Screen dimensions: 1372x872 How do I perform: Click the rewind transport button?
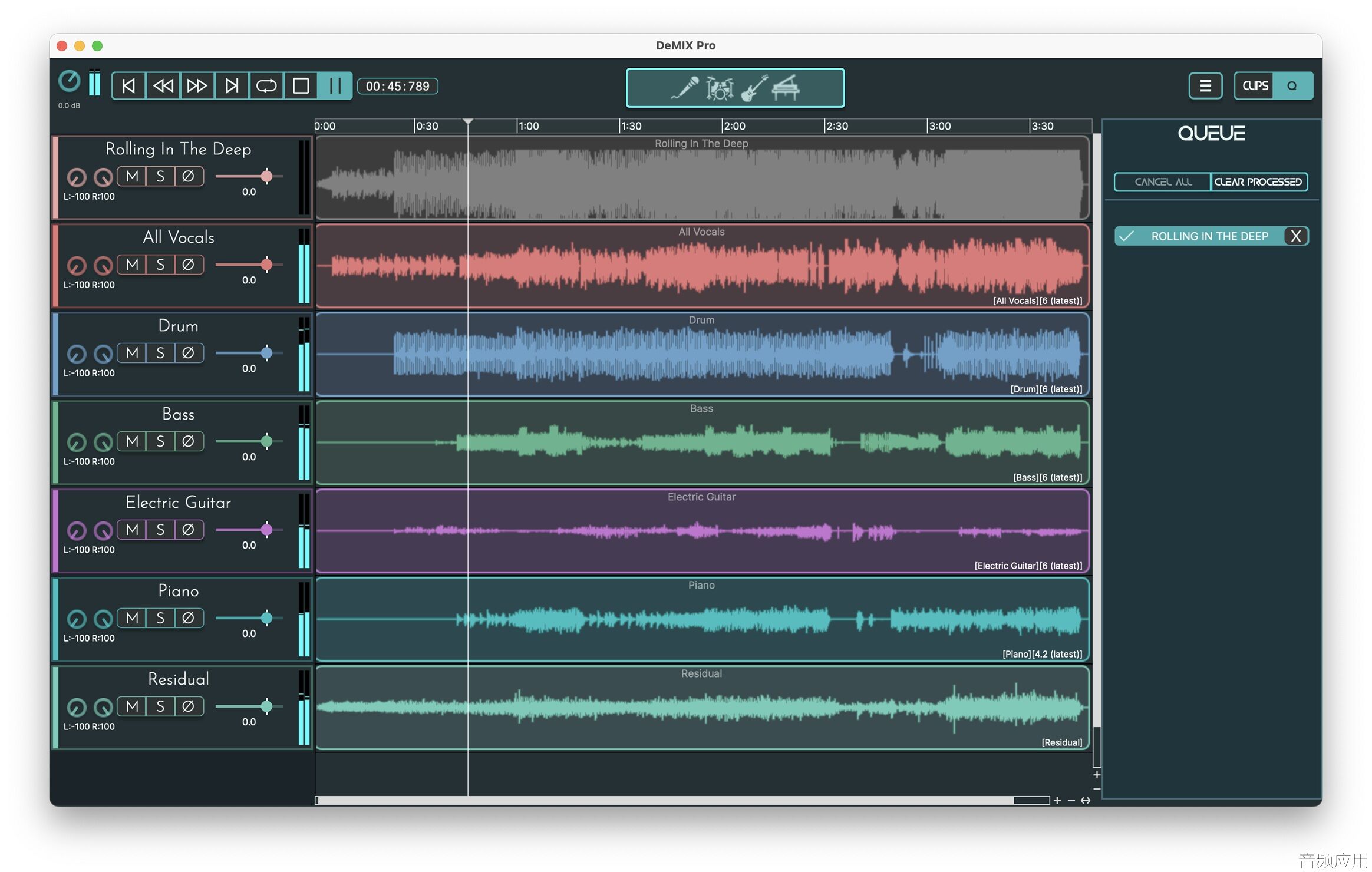163,86
